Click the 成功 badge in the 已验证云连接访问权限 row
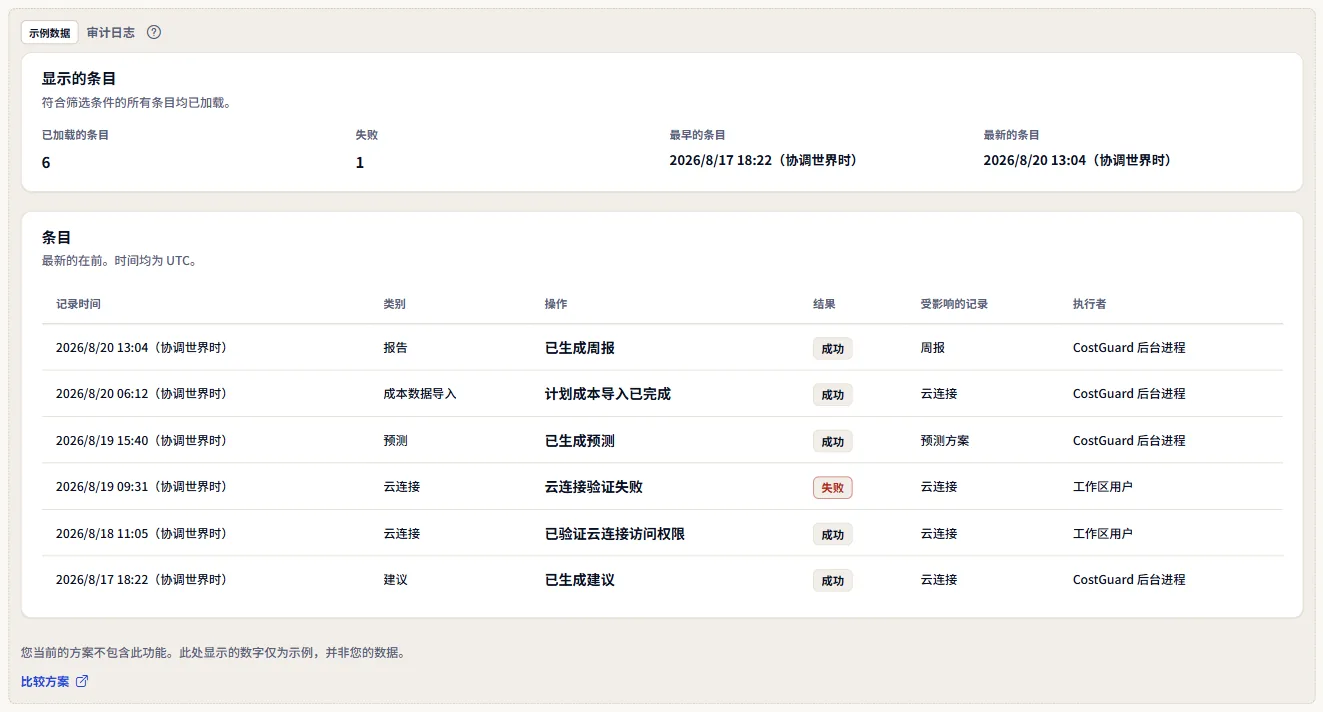 (x=832, y=534)
